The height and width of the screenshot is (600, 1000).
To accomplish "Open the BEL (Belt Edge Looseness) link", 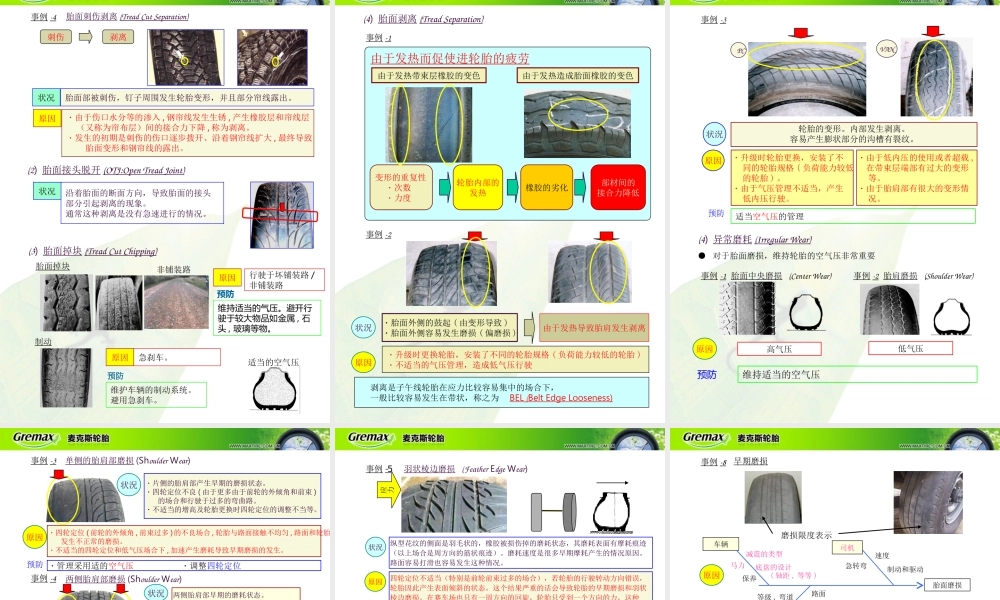I will (x=561, y=398).
